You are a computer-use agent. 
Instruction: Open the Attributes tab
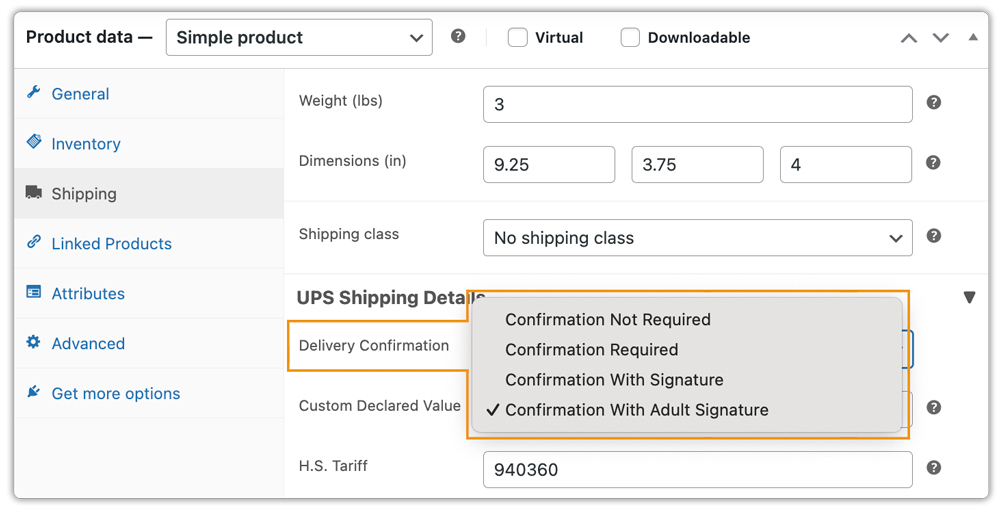point(149,293)
